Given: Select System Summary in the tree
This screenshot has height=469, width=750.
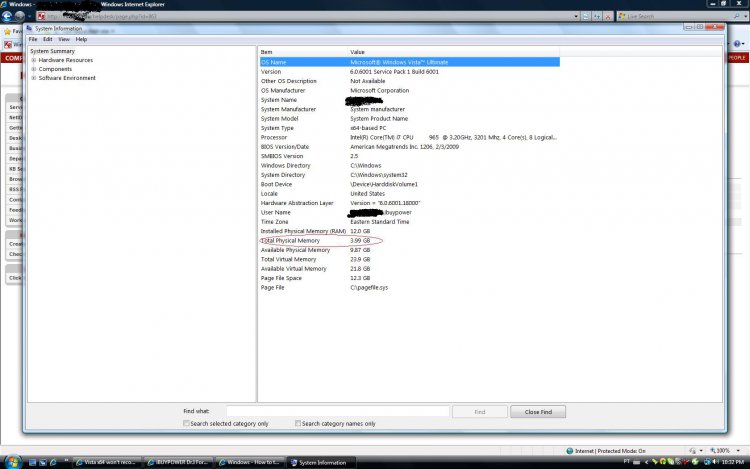Looking at the screenshot, I should tap(53, 51).
